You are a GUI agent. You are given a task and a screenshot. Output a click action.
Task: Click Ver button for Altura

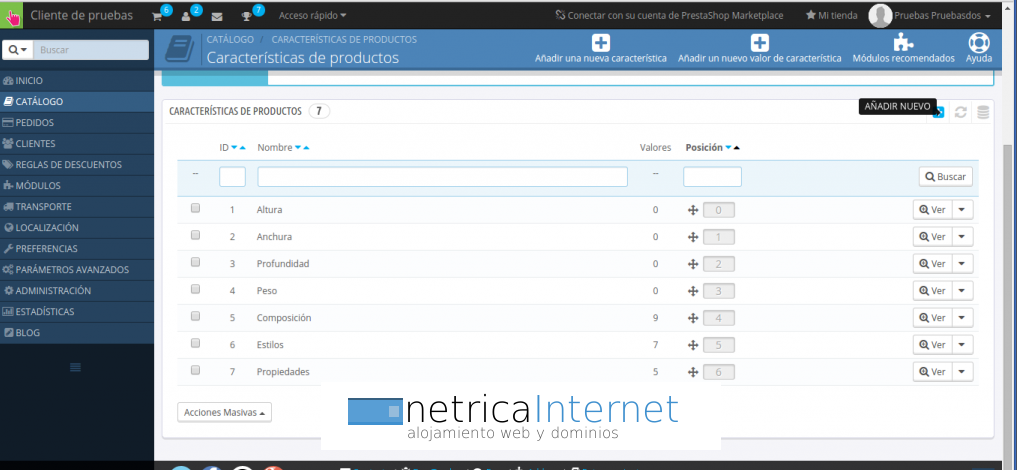(x=932, y=210)
